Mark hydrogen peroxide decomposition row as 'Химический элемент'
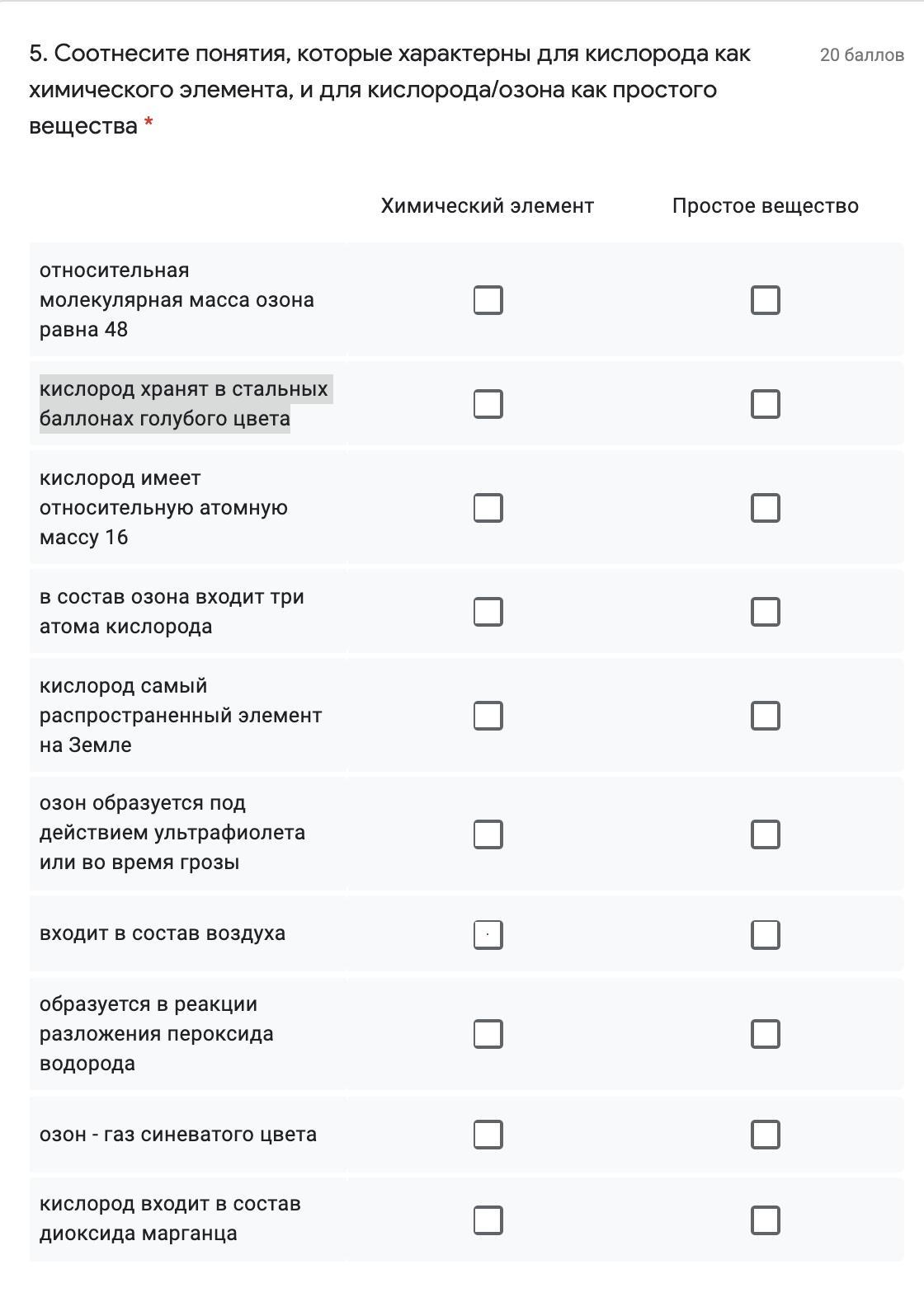The width and height of the screenshot is (924, 1316). tap(488, 1034)
